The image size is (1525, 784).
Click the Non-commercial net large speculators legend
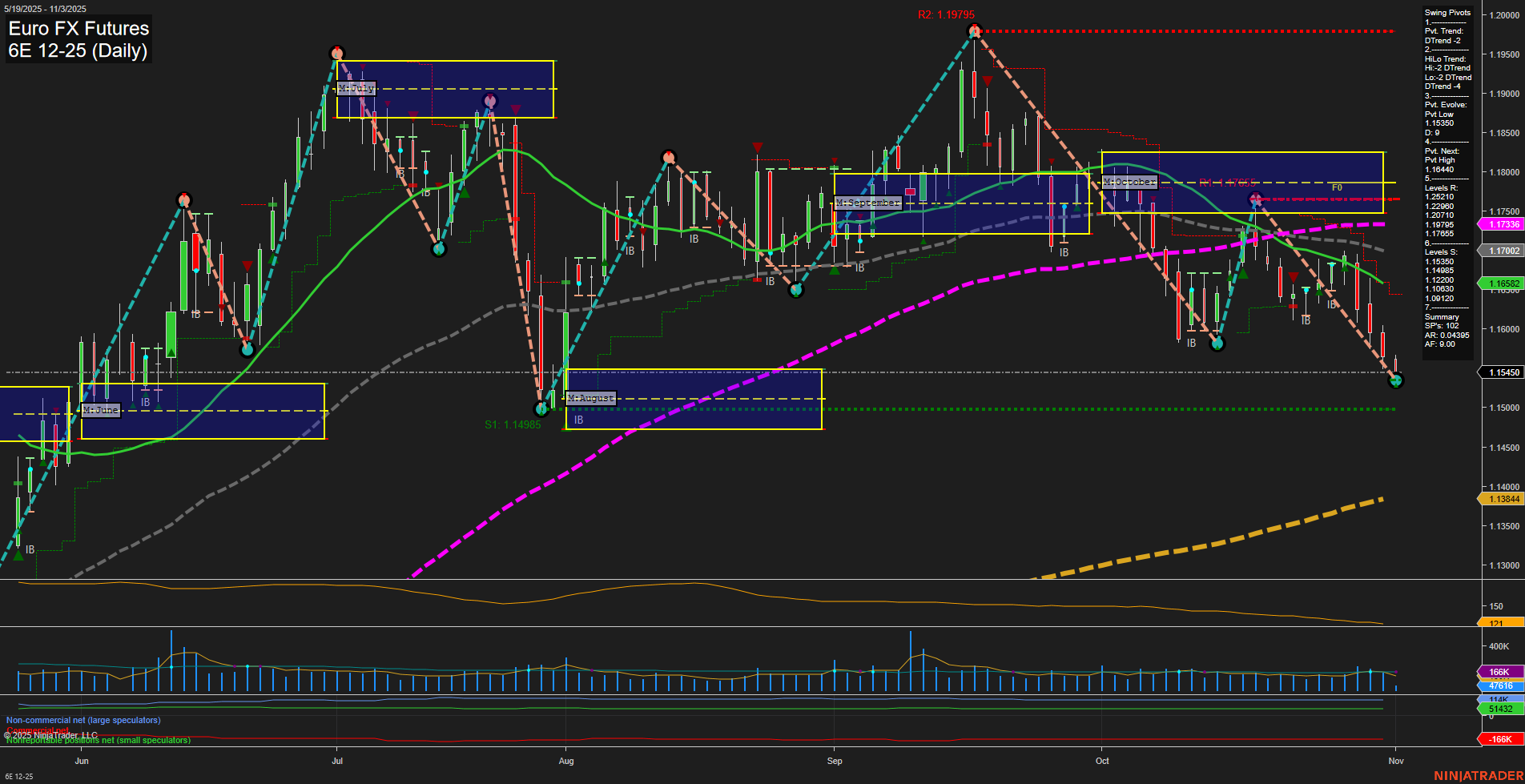pos(82,720)
